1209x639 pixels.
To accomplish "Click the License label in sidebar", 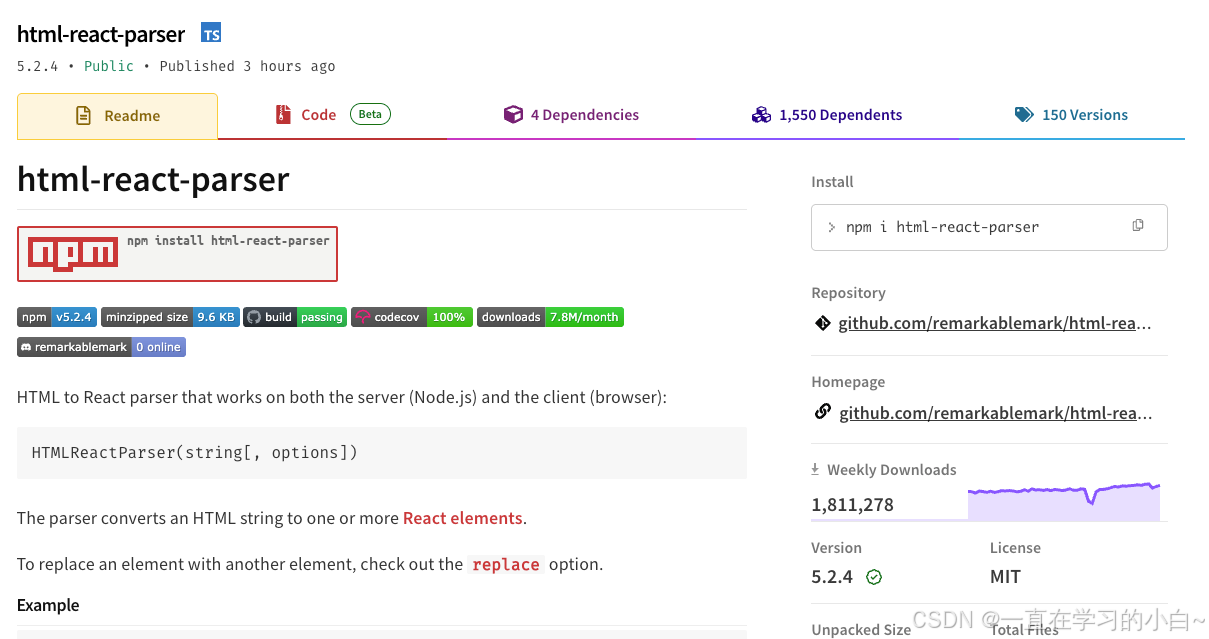I will coord(1015,548).
